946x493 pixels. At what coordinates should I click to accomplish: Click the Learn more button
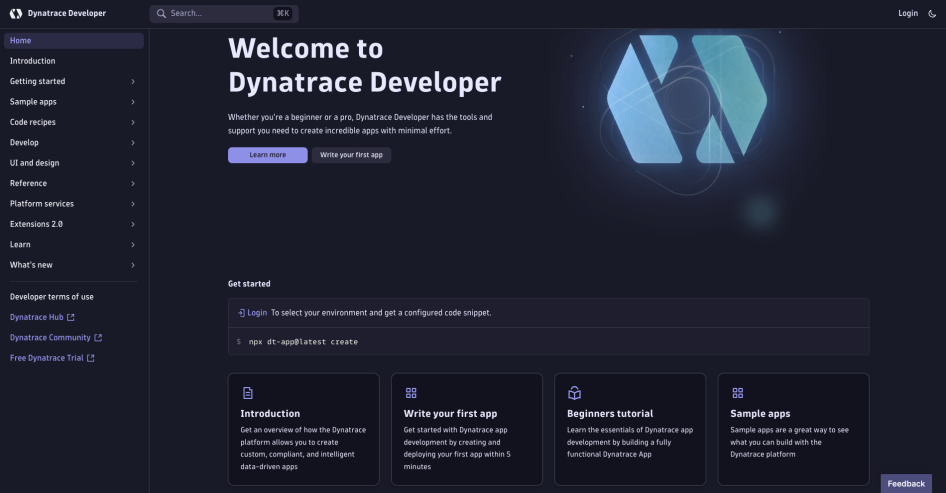pyautogui.click(x=268, y=155)
